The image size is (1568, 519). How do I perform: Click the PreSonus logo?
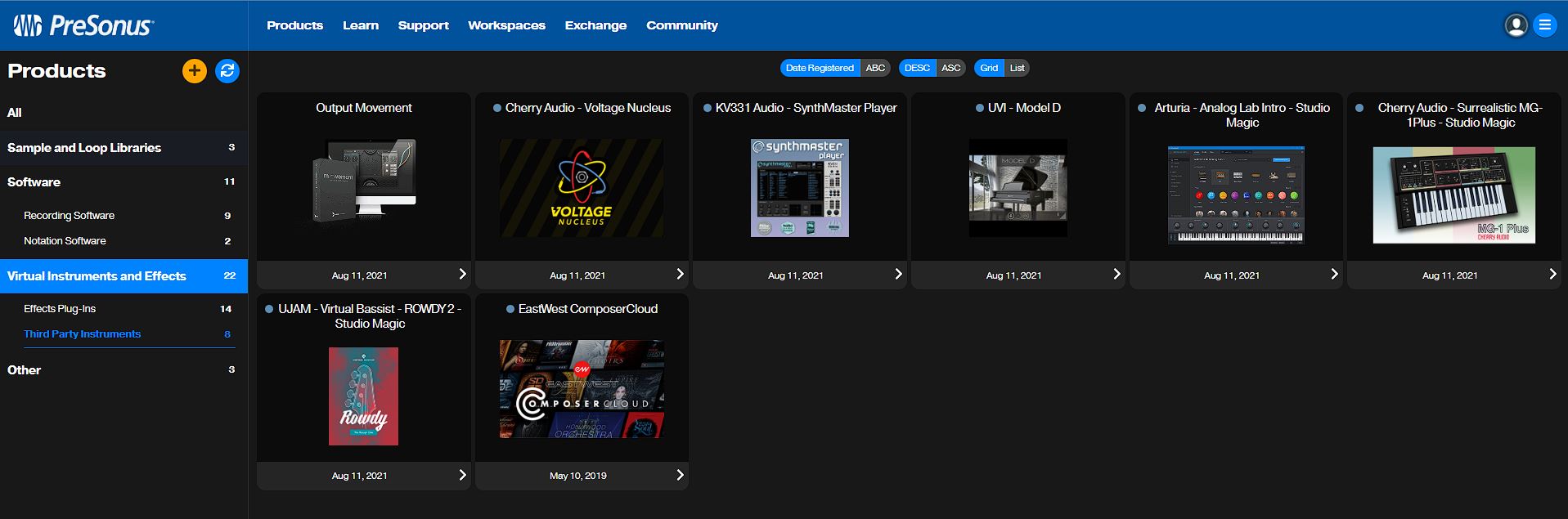83,25
